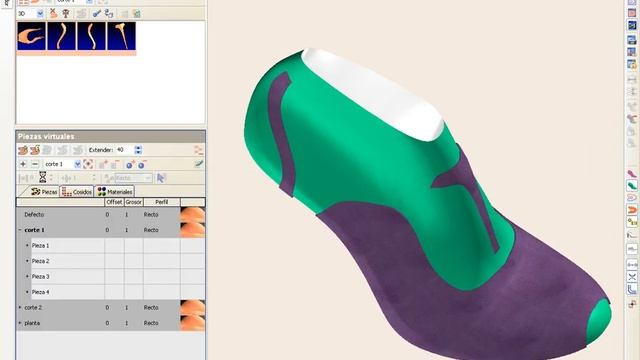Expand the Pieza 1 node
This screenshot has height=360, width=640.
(x=27, y=245)
